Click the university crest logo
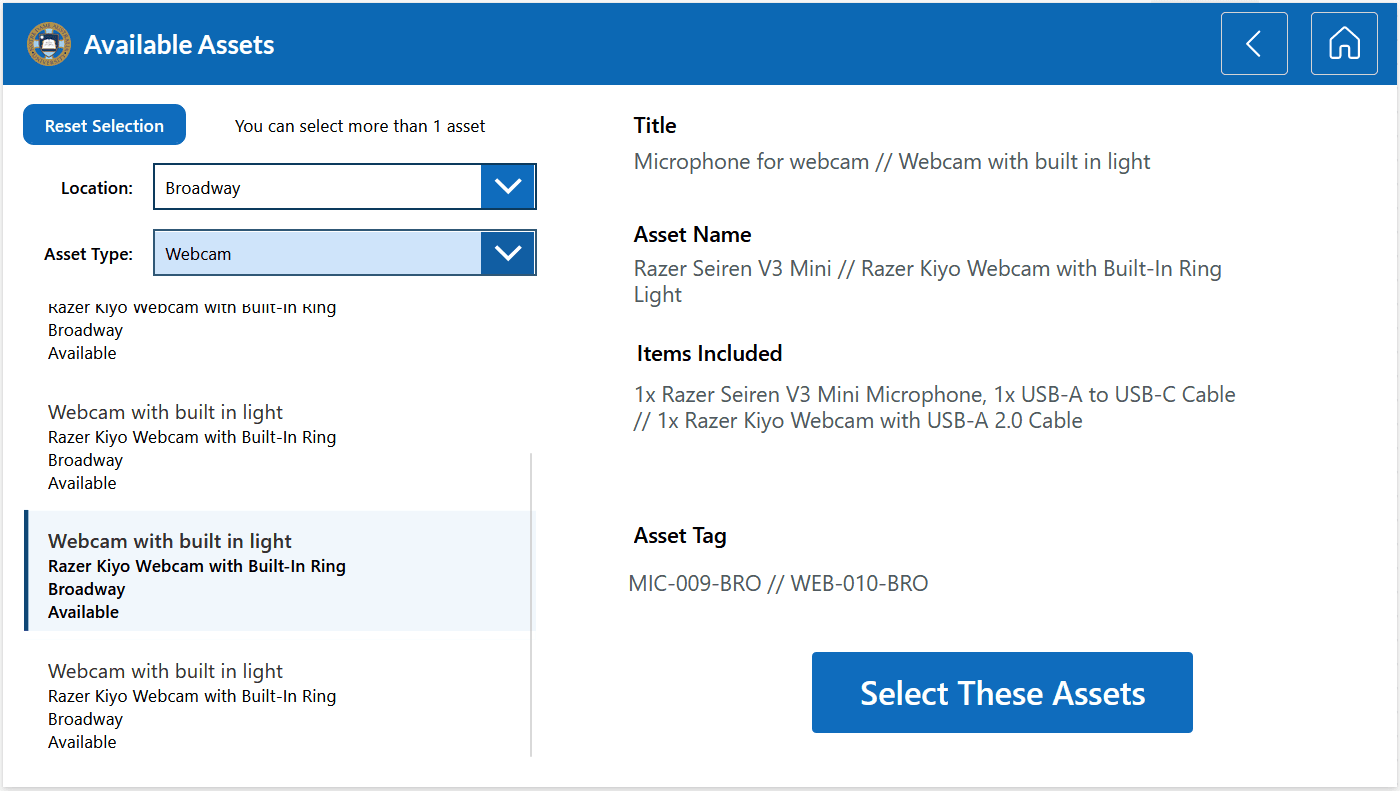This screenshot has width=1400, height=791. click(x=48, y=44)
